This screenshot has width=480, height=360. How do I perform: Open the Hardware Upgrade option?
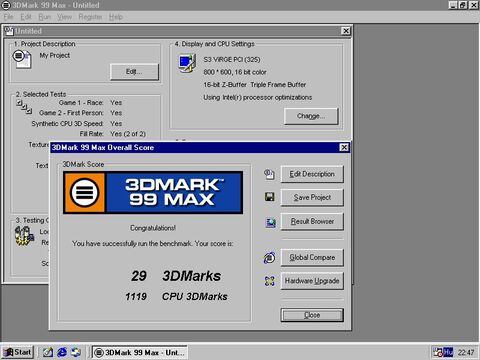[x=312, y=281]
